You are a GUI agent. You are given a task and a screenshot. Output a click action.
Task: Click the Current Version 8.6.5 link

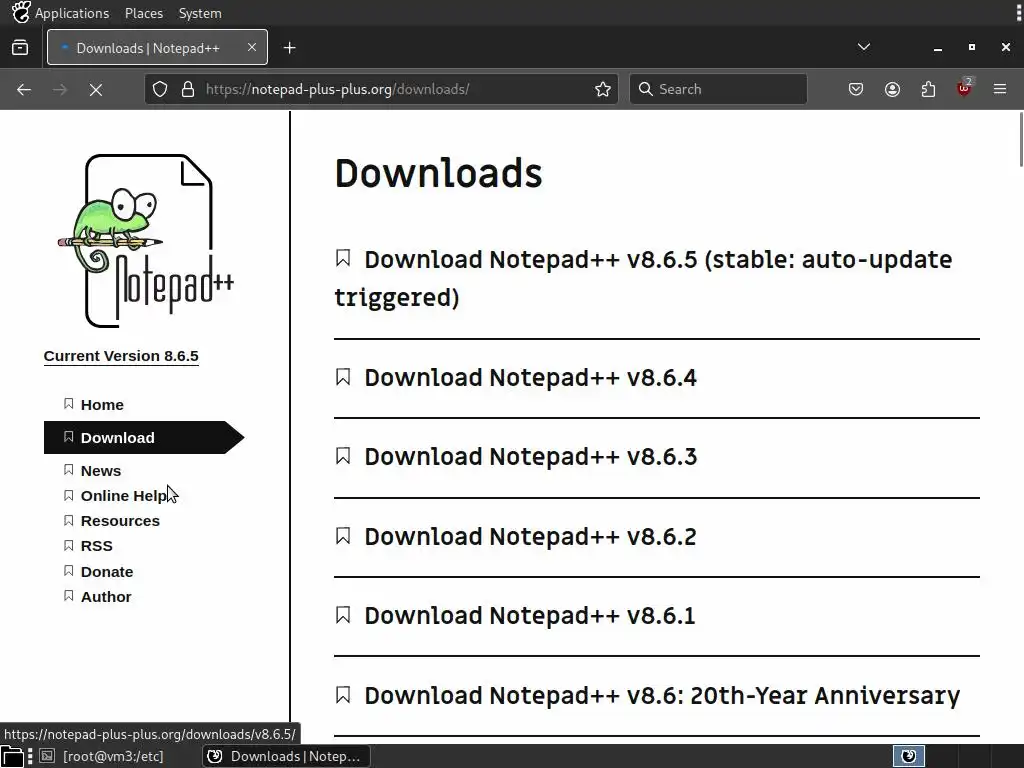121,356
